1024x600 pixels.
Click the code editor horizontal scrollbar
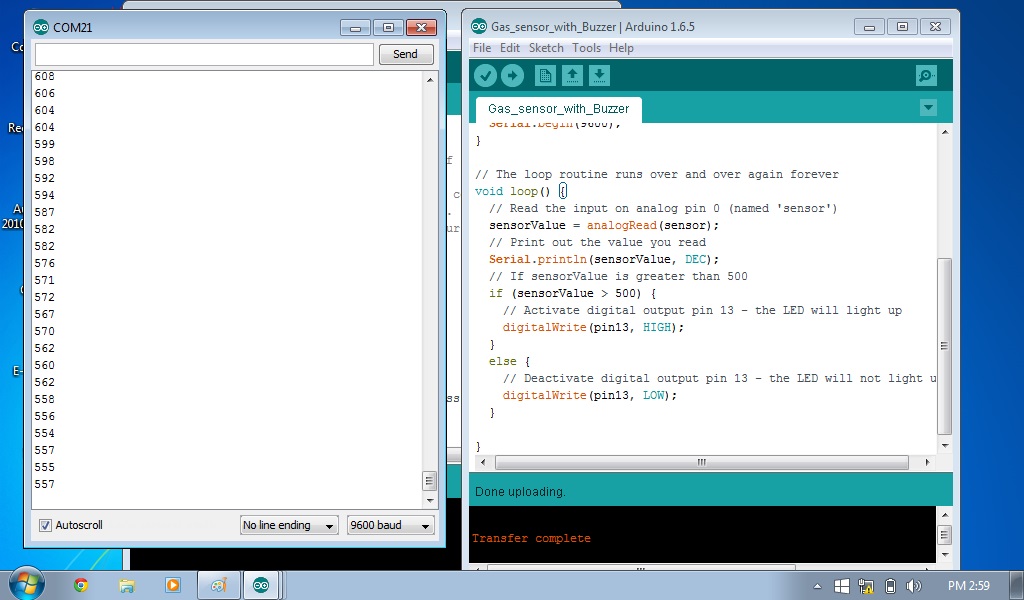point(702,462)
